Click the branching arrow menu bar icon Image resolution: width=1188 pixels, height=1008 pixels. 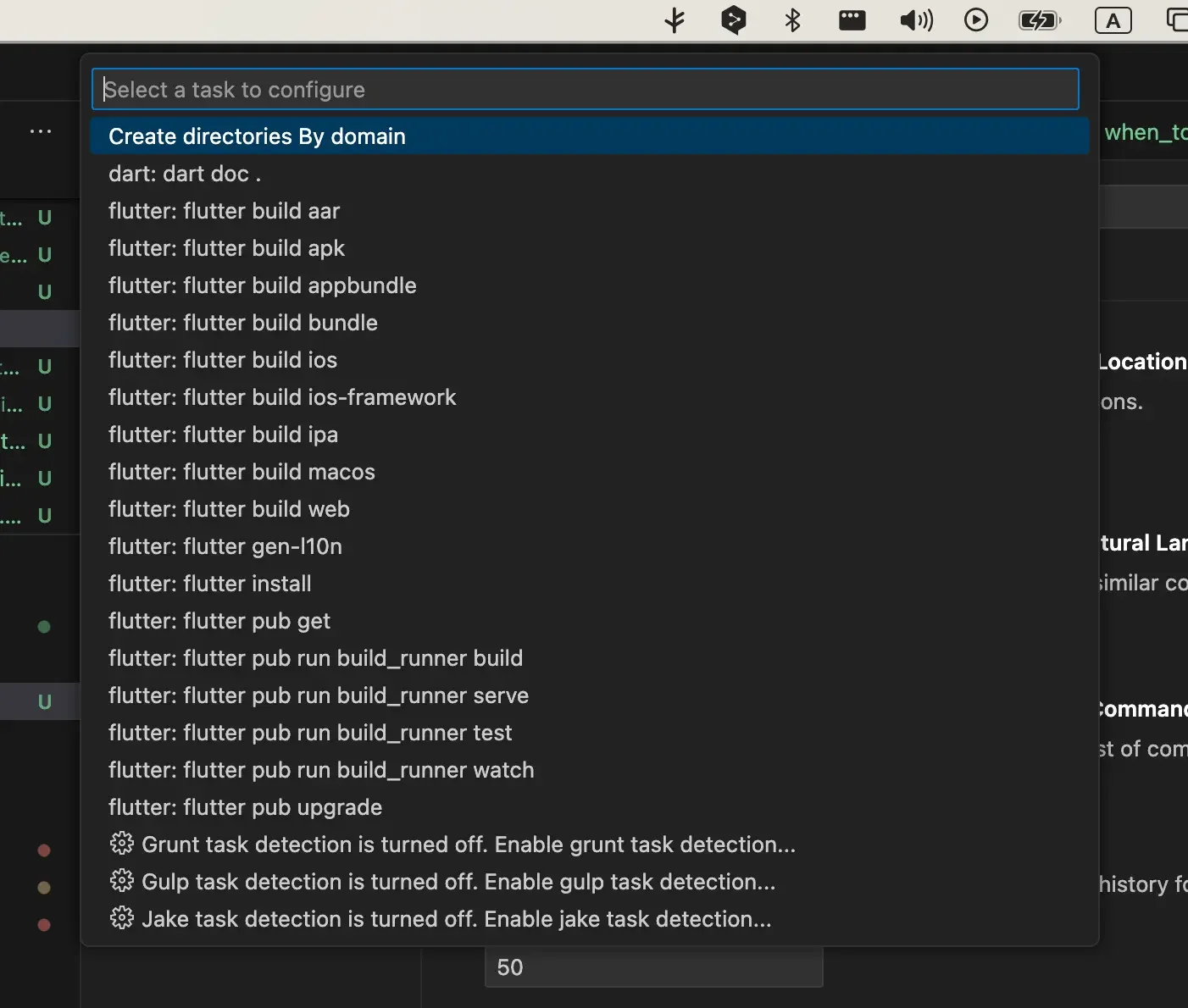click(x=674, y=19)
